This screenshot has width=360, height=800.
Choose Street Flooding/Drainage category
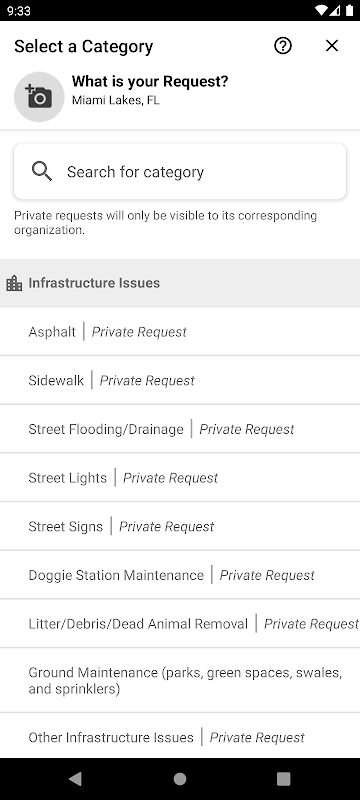pos(180,429)
